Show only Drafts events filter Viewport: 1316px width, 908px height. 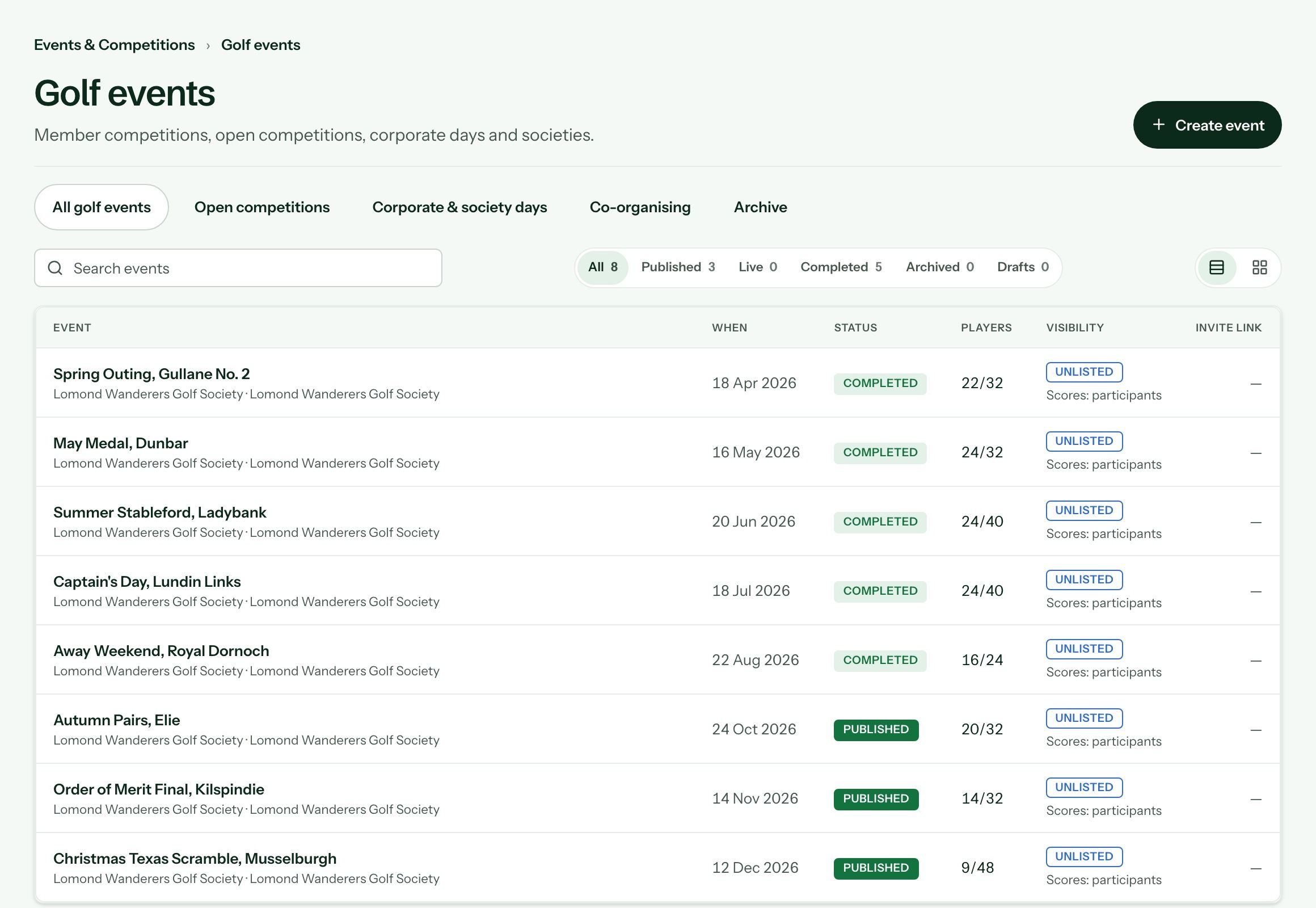(x=1023, y=267)
